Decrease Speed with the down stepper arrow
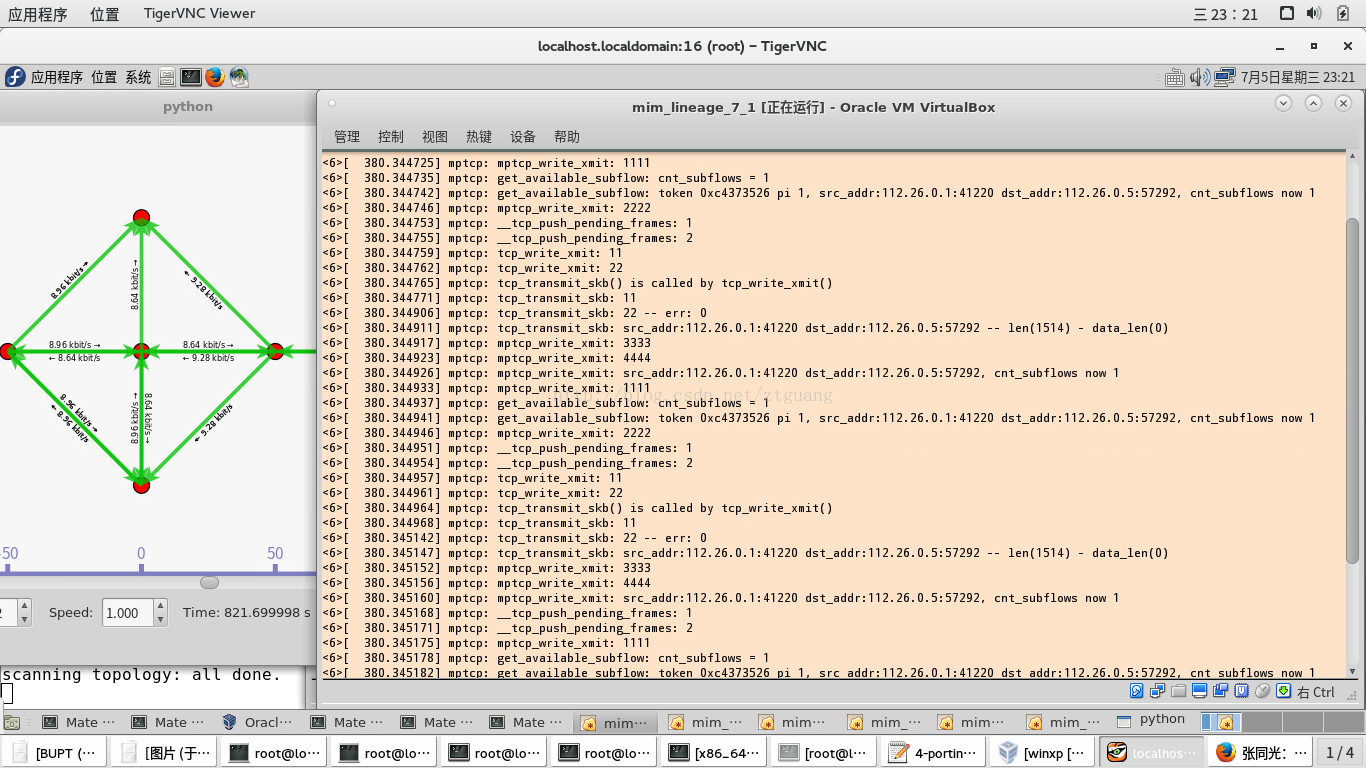 tap(160, 619)
